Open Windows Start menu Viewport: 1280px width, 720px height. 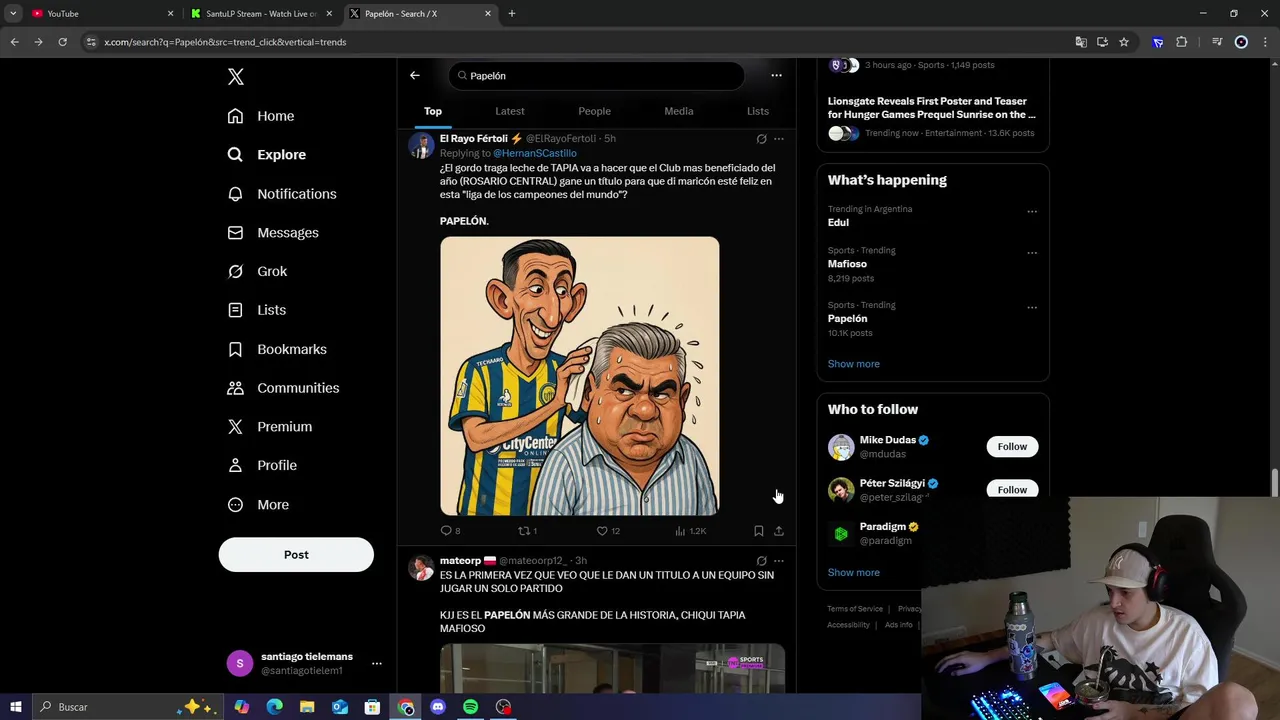(16, 707)
